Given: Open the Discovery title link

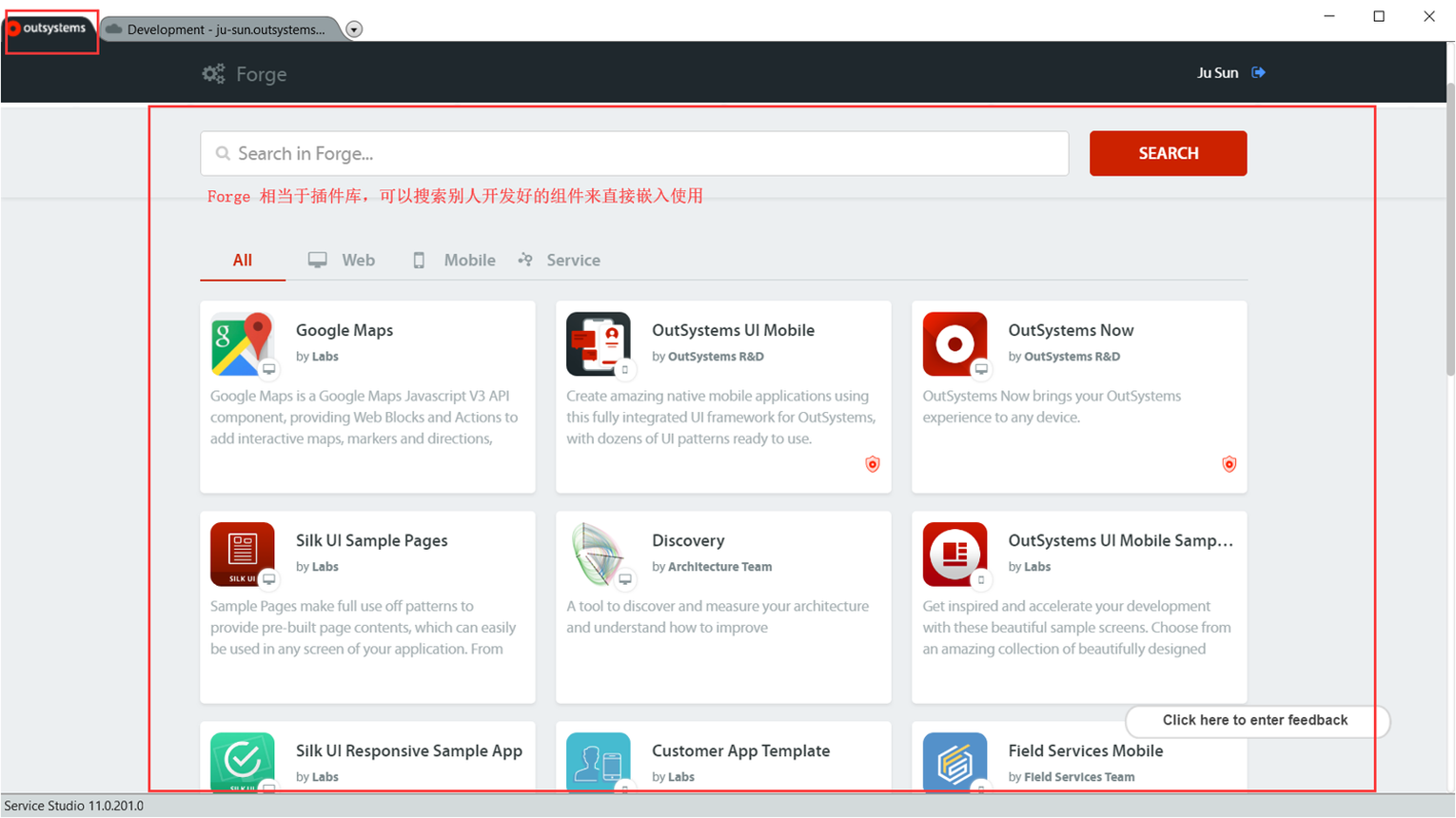Looking at the screenshot, I should [x=688, y=540].
